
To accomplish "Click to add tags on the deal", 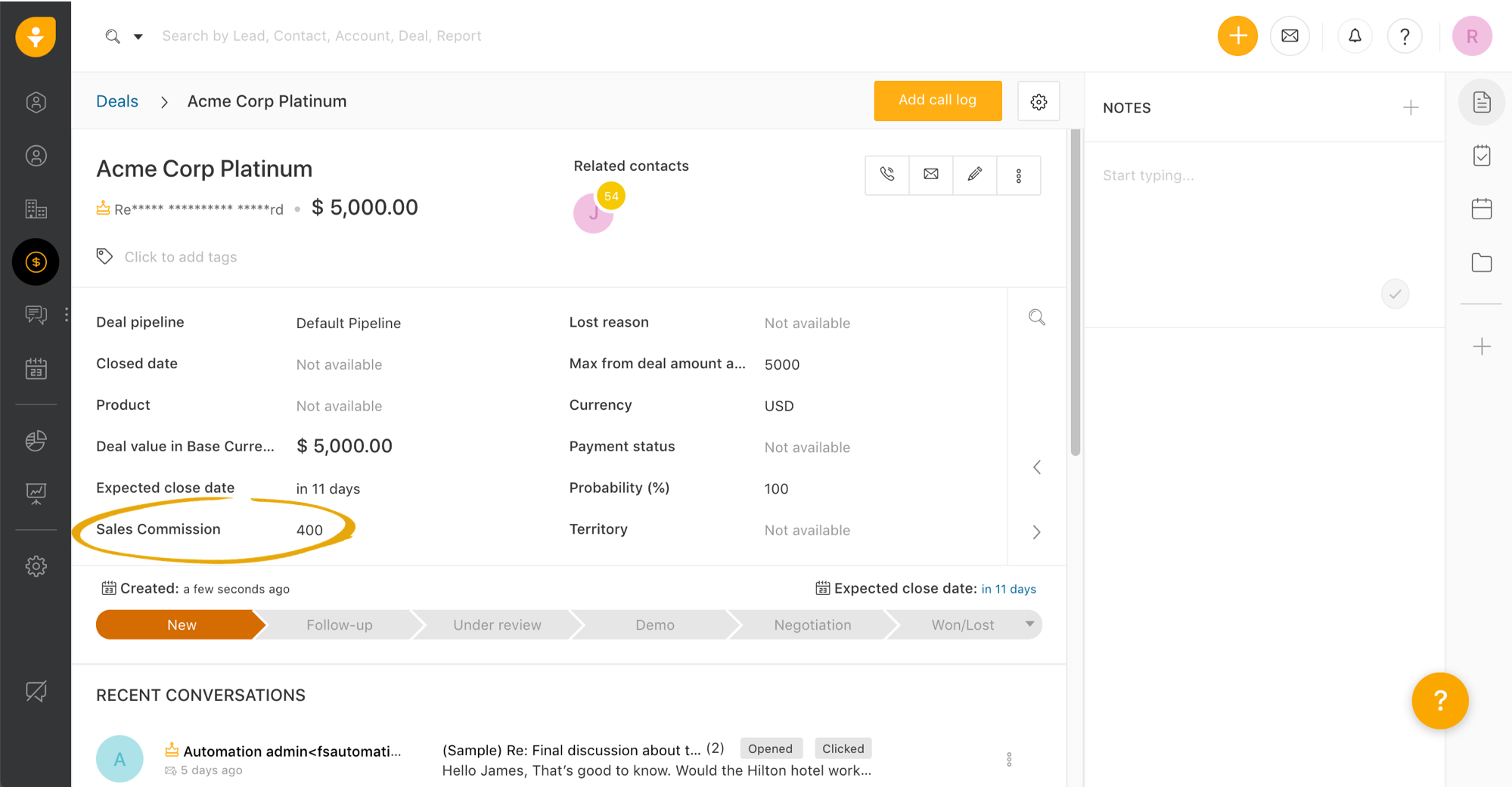I will pos(180,257).
